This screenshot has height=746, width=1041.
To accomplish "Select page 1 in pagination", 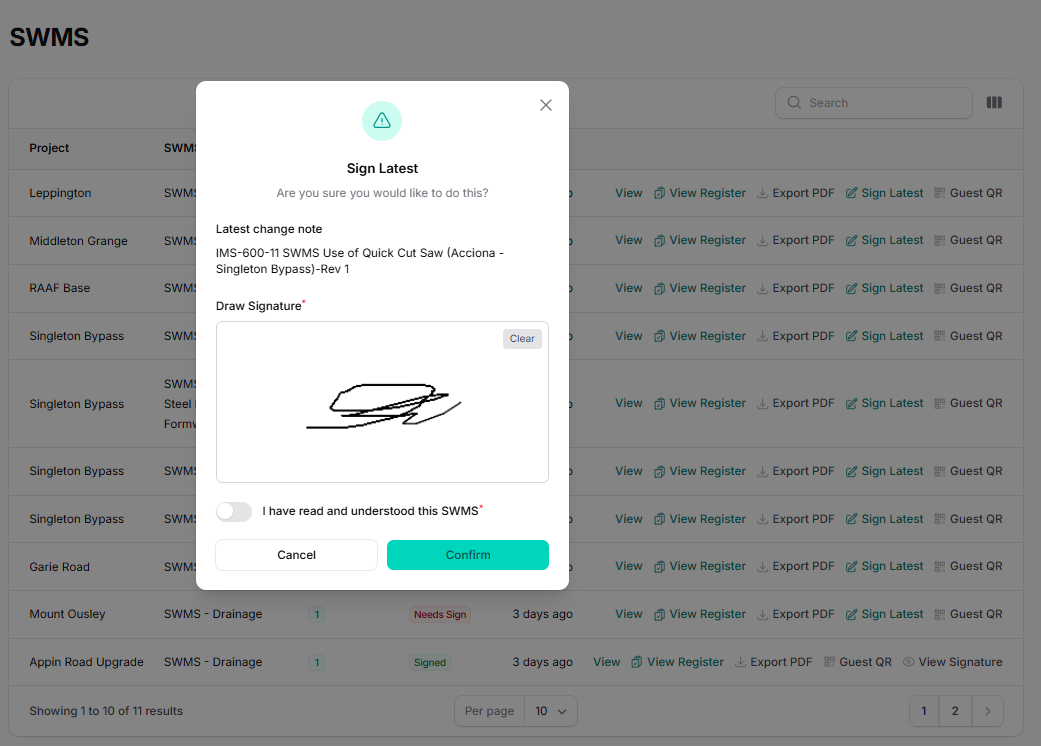I will pyautogui.click(x=923, y=711).
